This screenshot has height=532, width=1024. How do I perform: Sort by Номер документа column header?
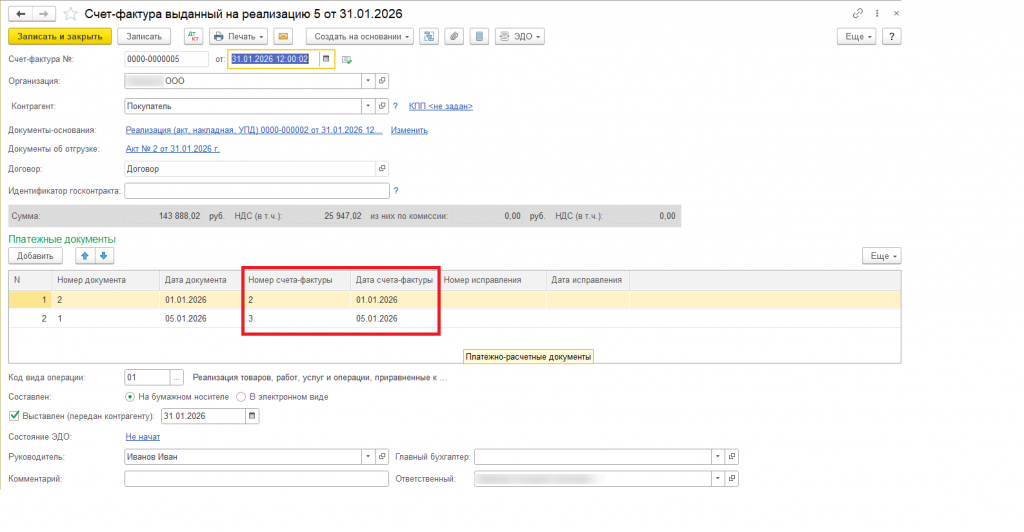[105, 280]
